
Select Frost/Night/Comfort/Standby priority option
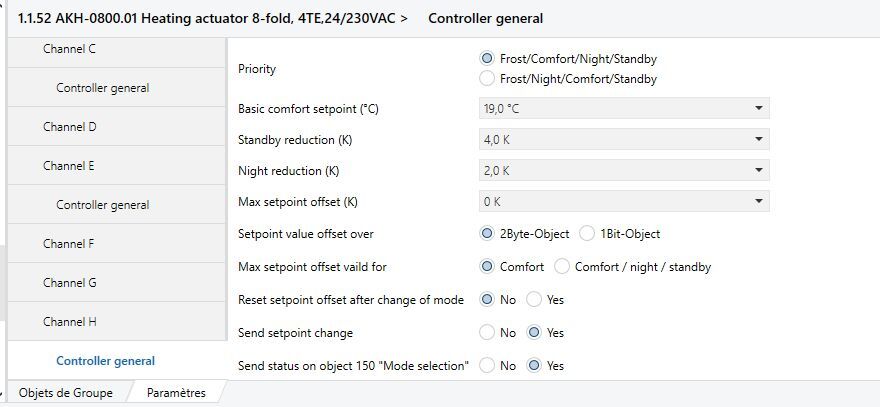(x=487, y=78)
